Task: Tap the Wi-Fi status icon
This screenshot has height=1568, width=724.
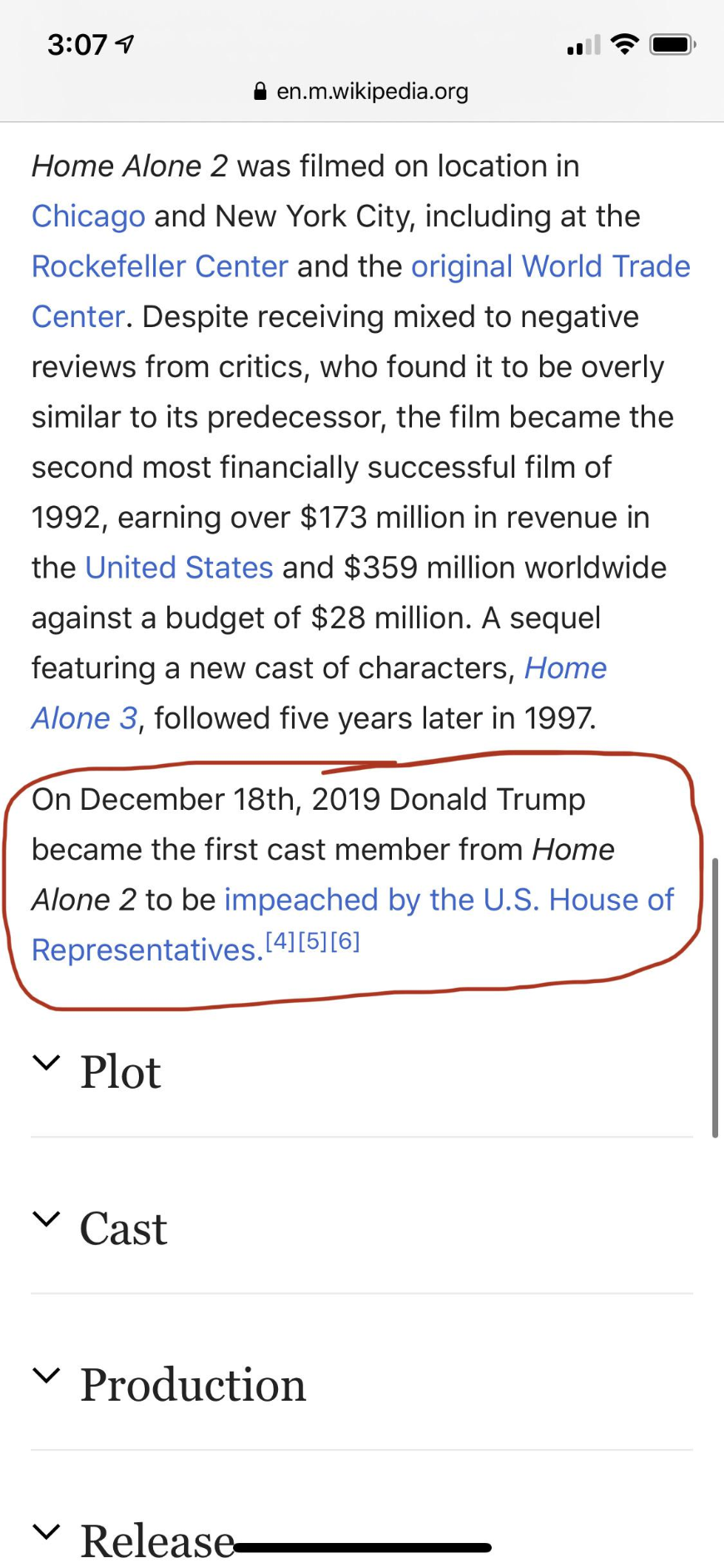Action: click(624, 44)
